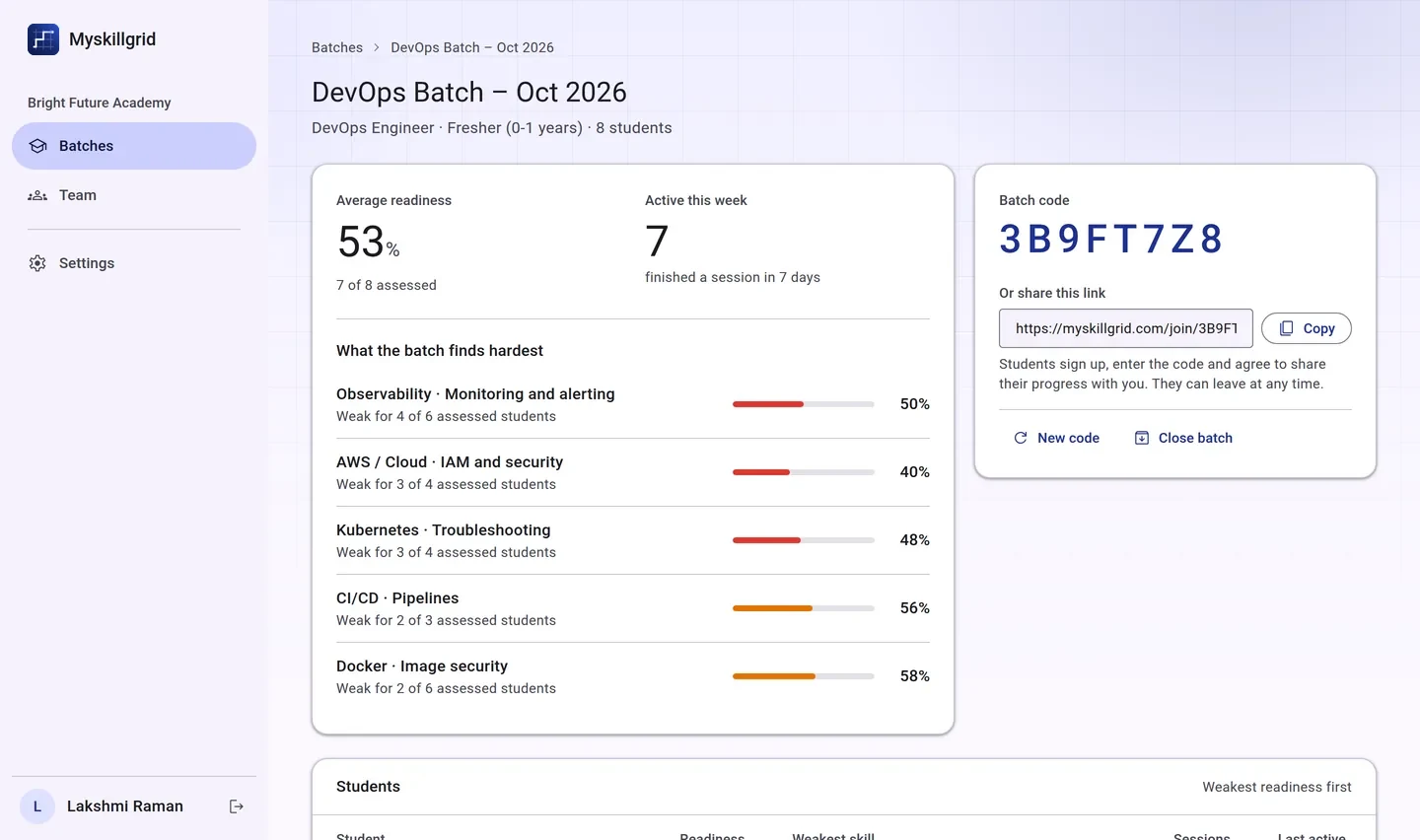
Task: Select Observability · Monitoring and alerting row
Action: click(x=633, y=404)
